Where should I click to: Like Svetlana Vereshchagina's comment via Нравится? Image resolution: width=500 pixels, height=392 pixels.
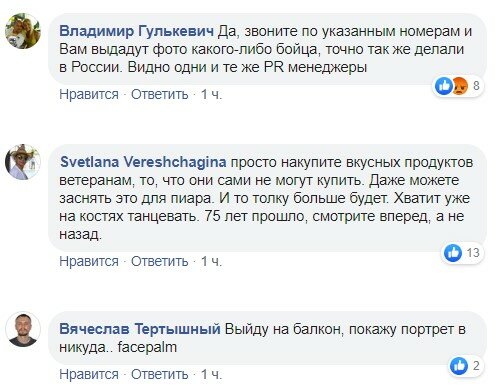tap(89, 261)
